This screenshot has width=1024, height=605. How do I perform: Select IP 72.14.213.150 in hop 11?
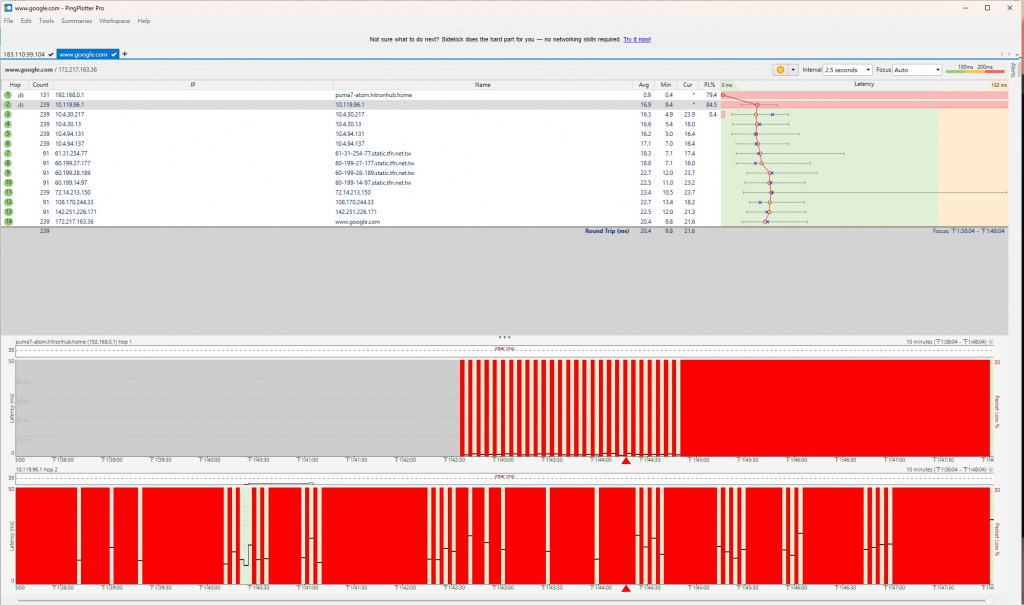pyautogui.click(x=72, y=193)
